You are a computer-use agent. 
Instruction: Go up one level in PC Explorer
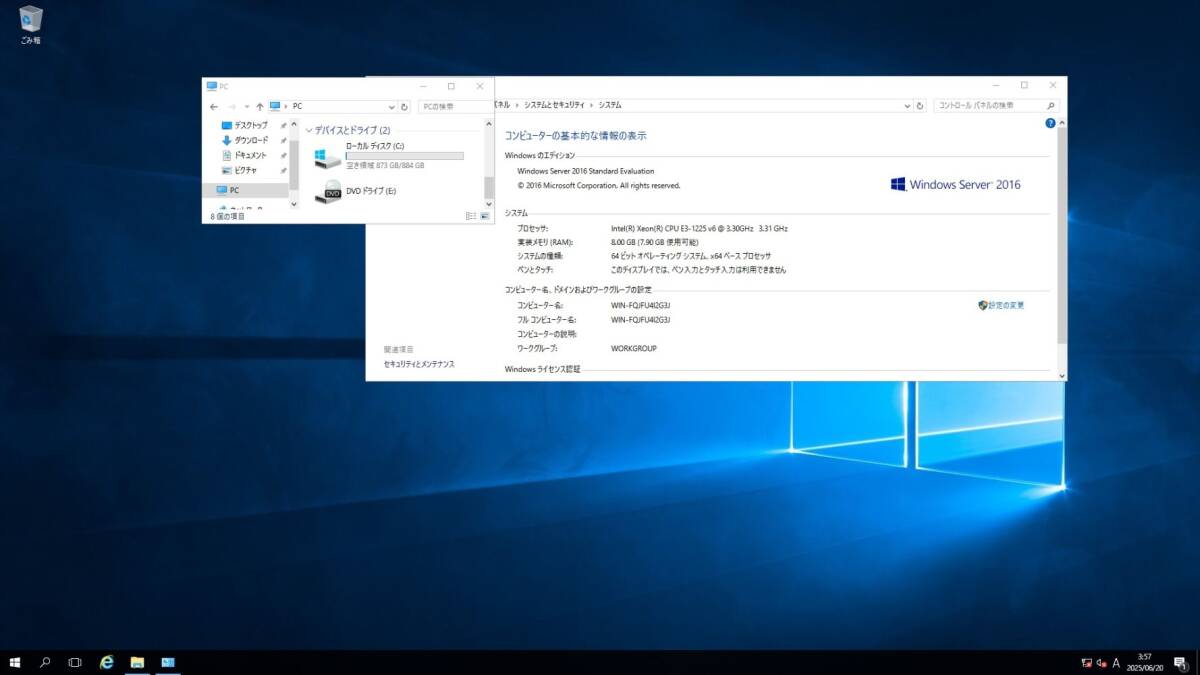(259, 106)
